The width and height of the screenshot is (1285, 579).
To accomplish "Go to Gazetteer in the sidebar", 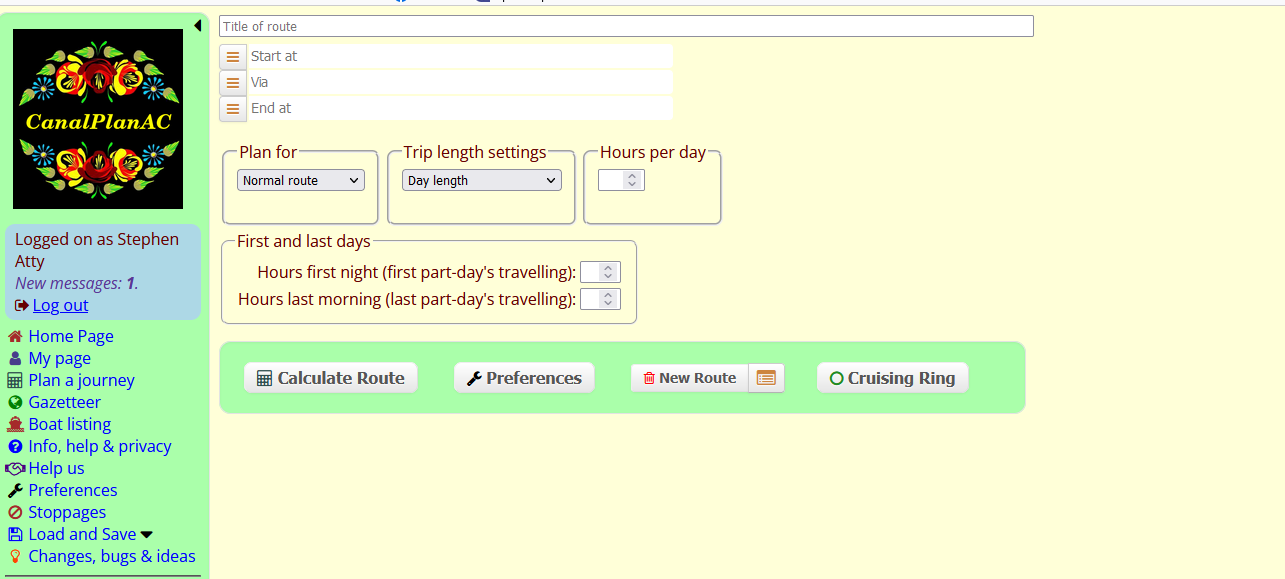I will [x=64, y=402].
